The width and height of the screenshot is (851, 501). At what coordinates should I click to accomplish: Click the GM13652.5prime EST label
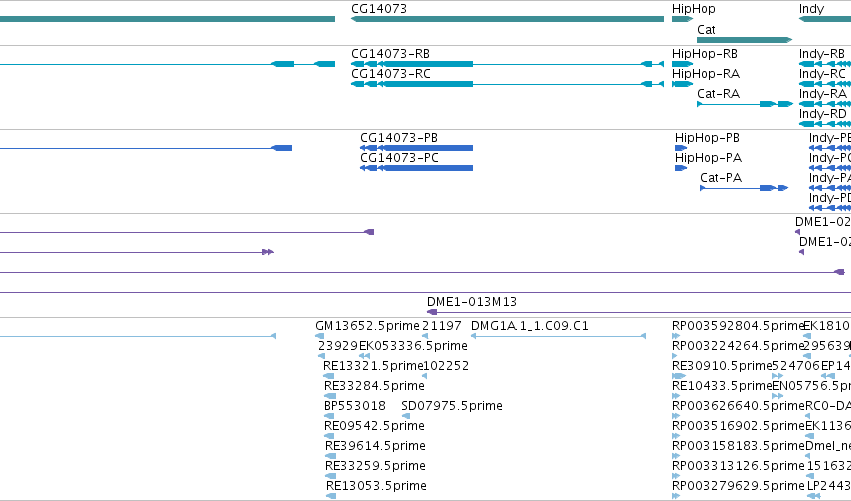367,326
